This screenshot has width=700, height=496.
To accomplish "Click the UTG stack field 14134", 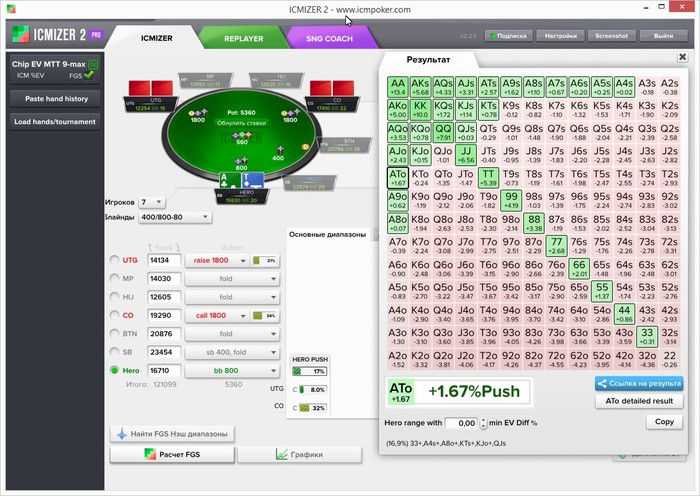I will (164, 260).
